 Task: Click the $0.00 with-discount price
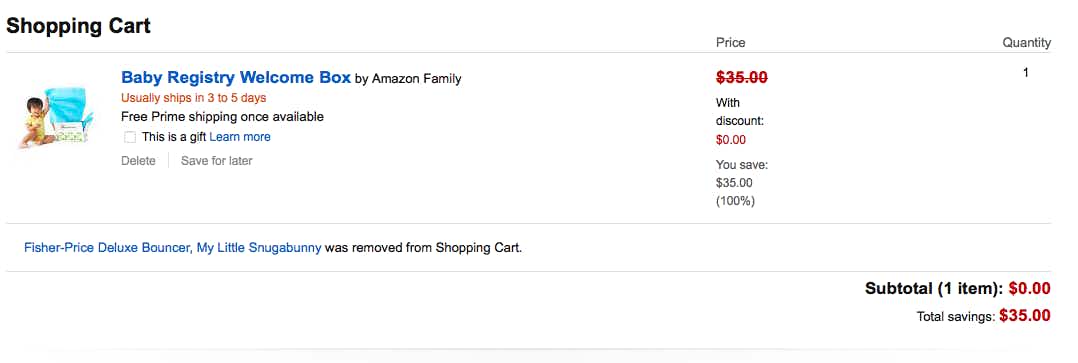coord(731,140)
